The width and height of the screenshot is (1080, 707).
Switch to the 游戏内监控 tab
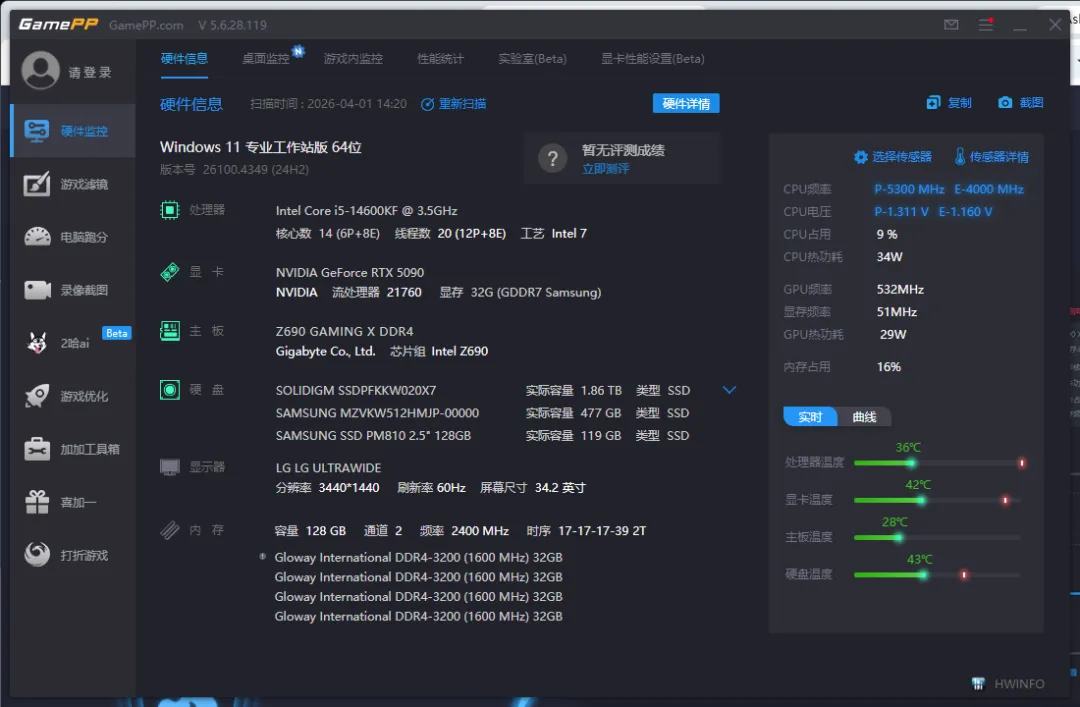tap(353, 59)
